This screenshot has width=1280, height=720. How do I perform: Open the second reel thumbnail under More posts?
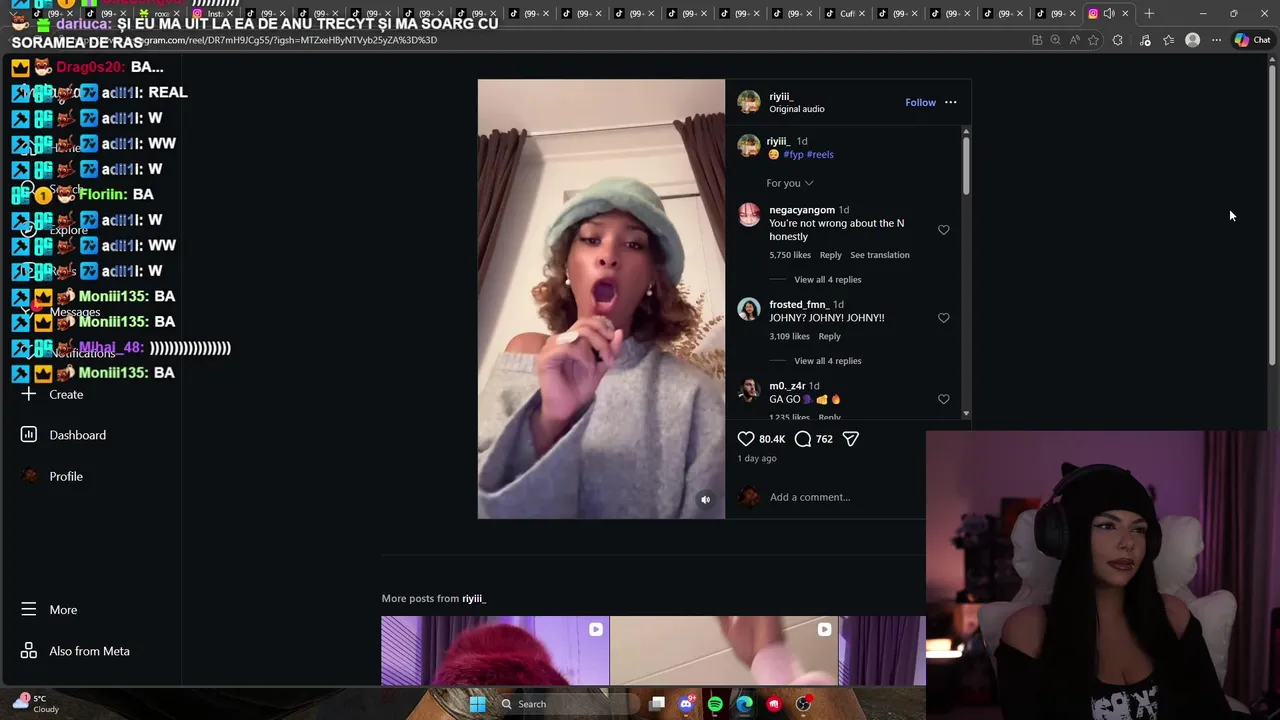(723, 651)
